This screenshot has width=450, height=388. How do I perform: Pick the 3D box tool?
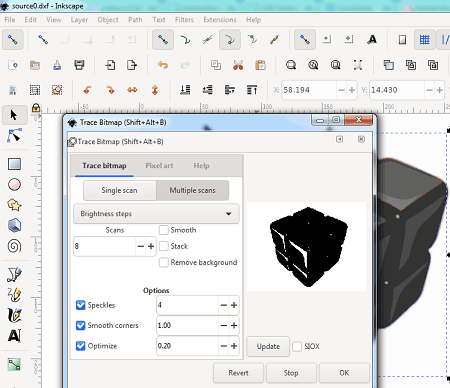point(14,225)
